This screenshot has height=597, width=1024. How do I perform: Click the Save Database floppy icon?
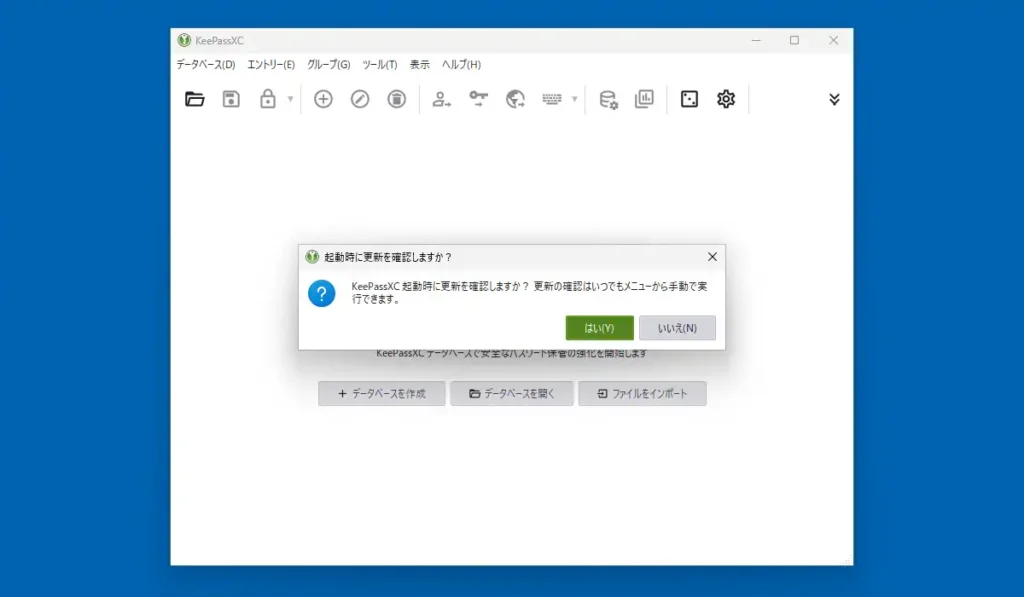pos(231,99)
